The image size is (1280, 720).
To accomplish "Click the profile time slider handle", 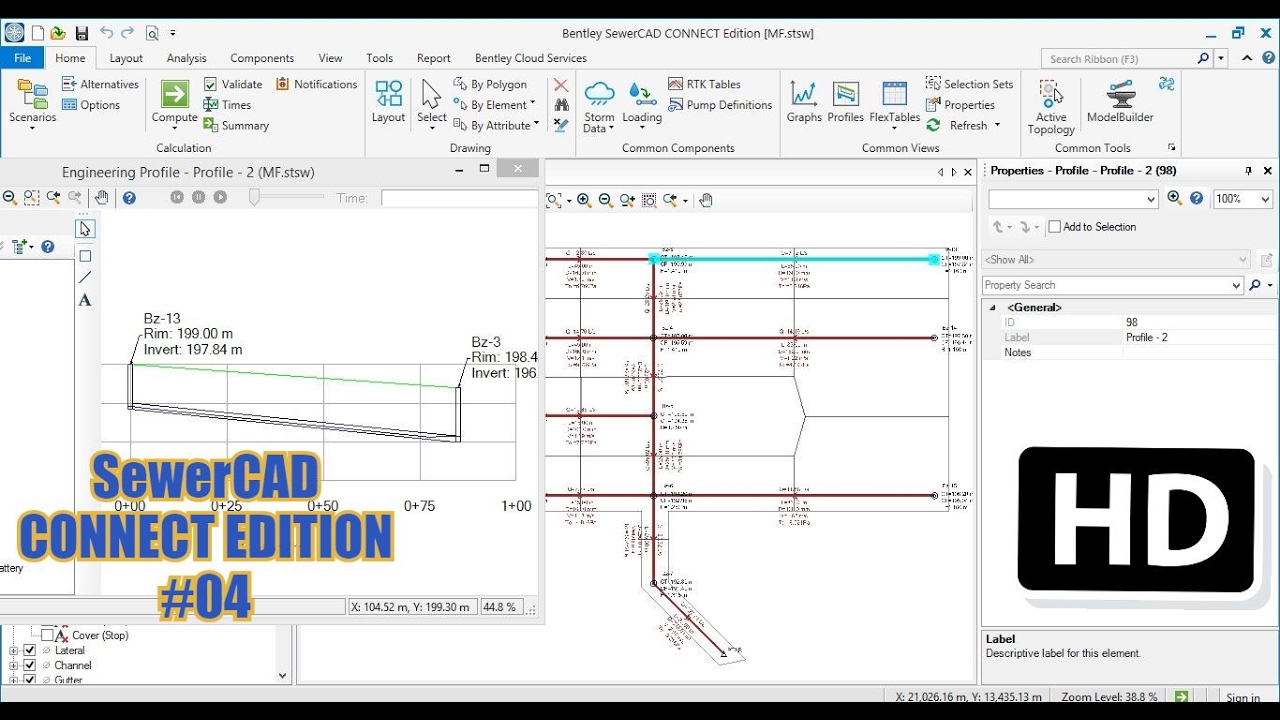I will pos(254,198).
